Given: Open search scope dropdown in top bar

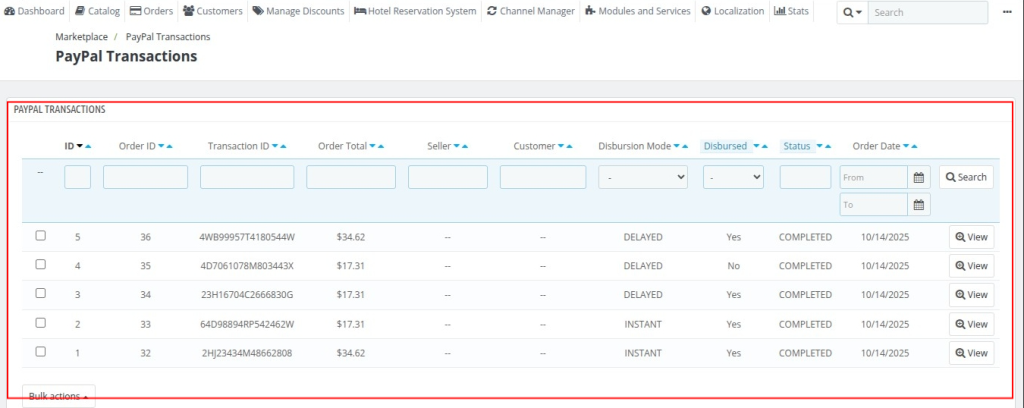Looking at the screenshot, I should (x=852, y=12).
